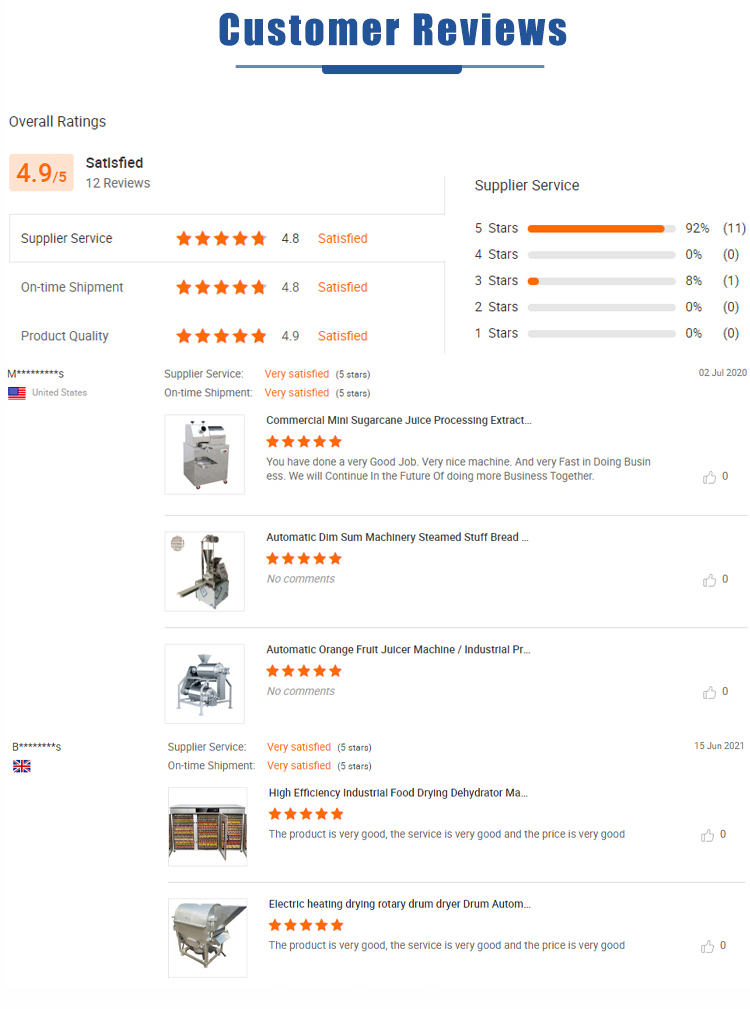Open the rotary drum dryer thumbnail
Screen dimensions: 750x1009
[x=208, y=938]
